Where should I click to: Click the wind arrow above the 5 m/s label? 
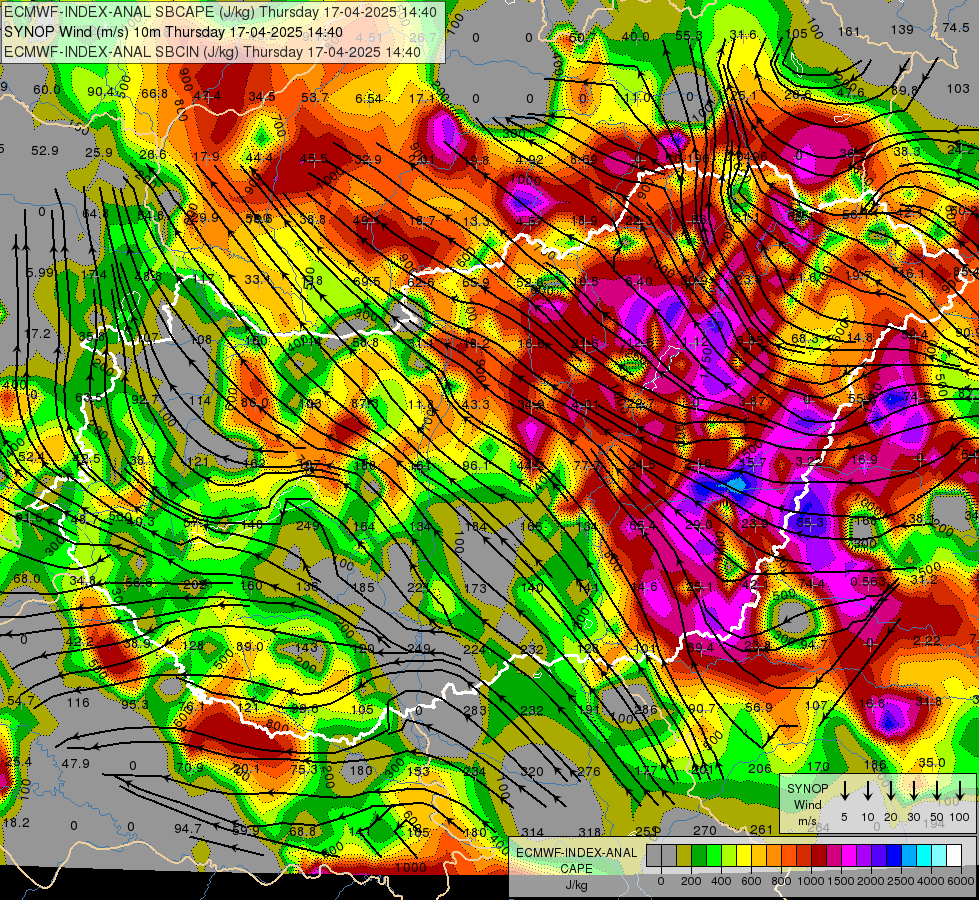(x=844, y=790)
